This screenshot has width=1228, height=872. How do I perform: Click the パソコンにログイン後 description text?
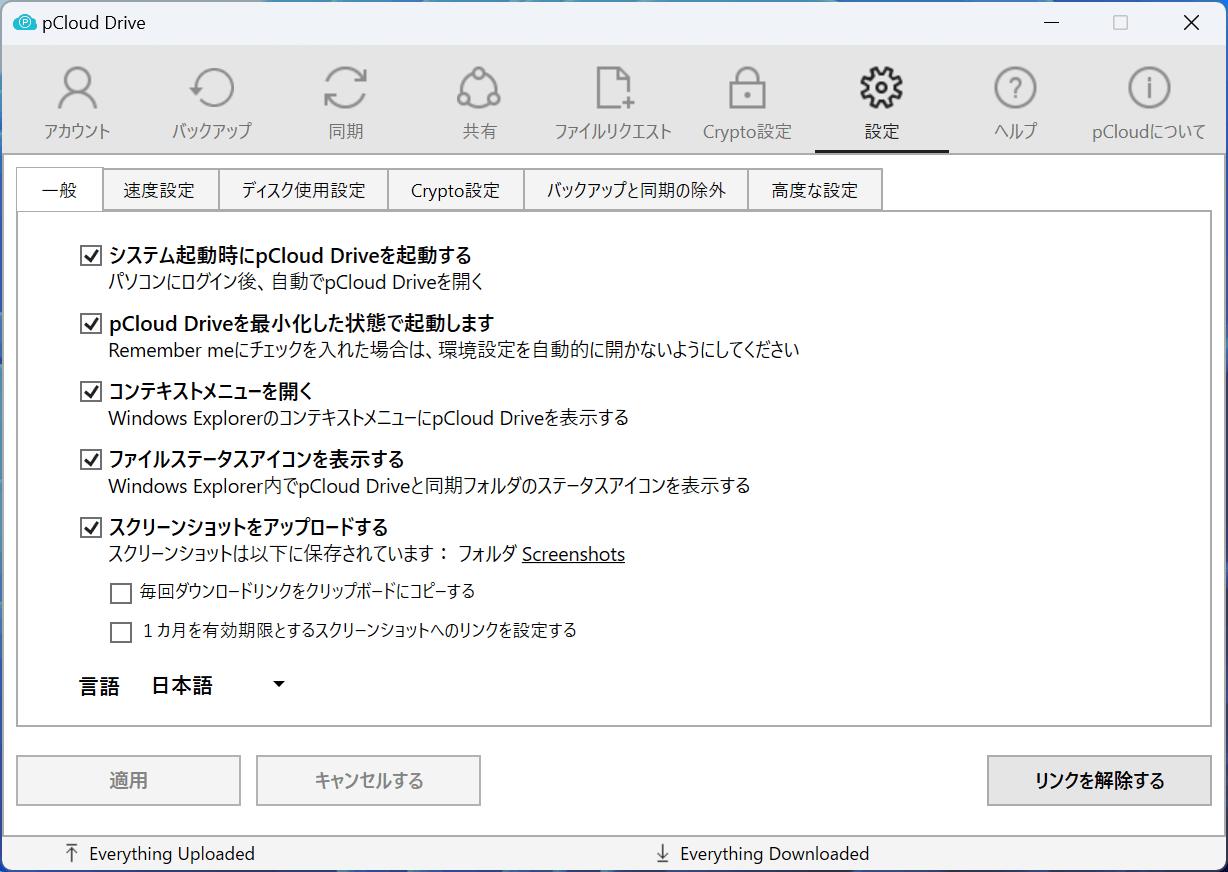[x=296, y=283]
